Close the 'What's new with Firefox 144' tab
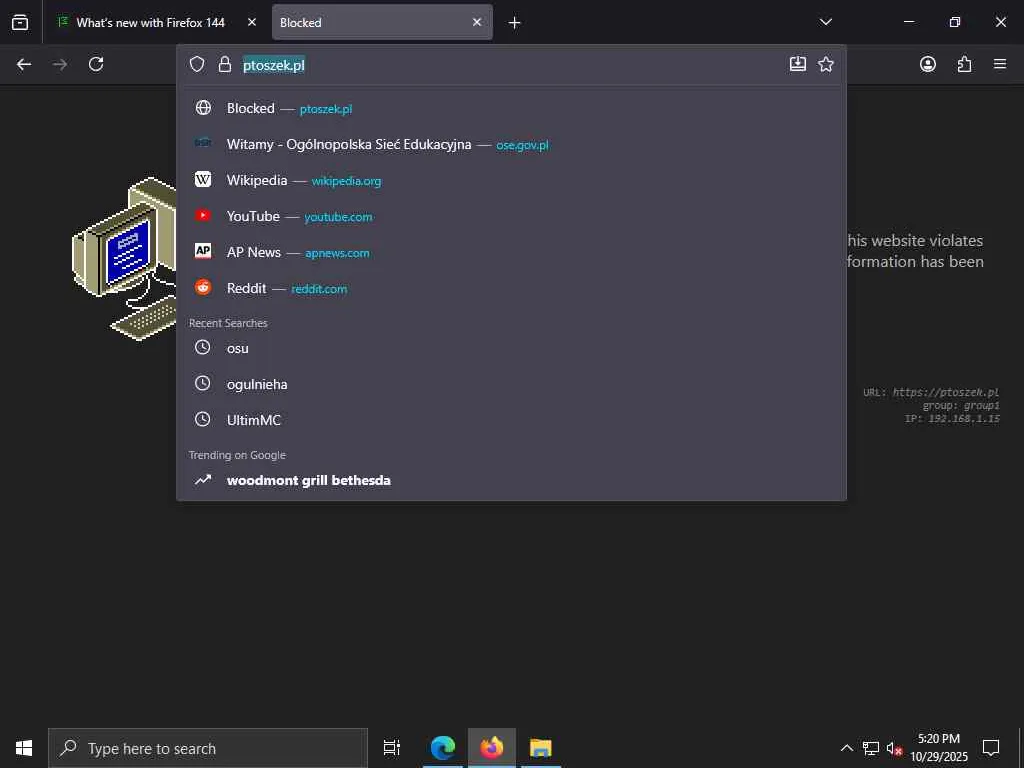Viewport: 1024px width, 768px height. coord(252,22)
